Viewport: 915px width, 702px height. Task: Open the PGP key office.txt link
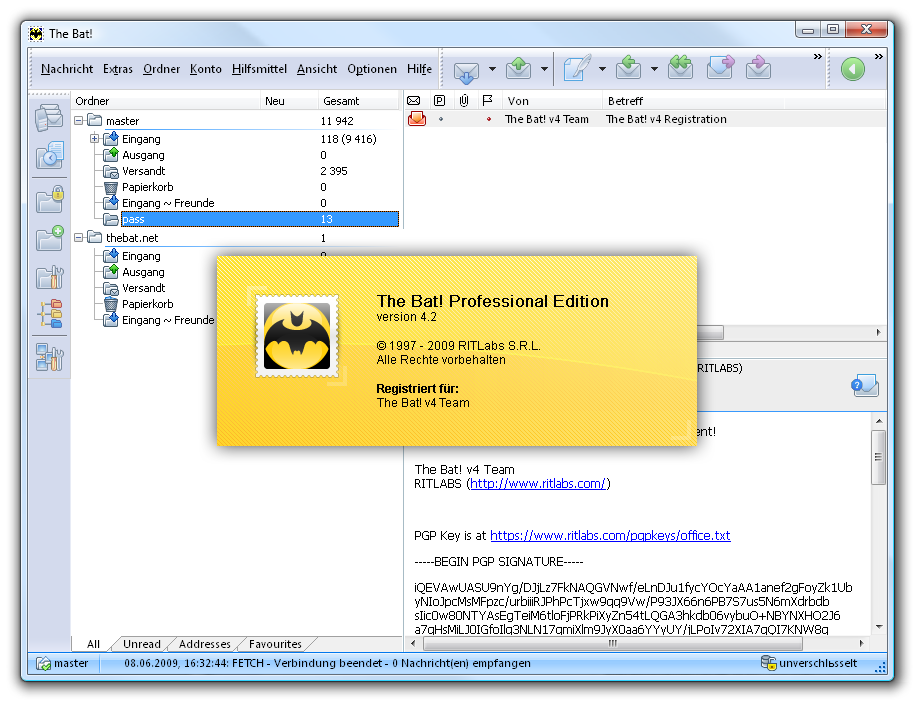(610, 536)
